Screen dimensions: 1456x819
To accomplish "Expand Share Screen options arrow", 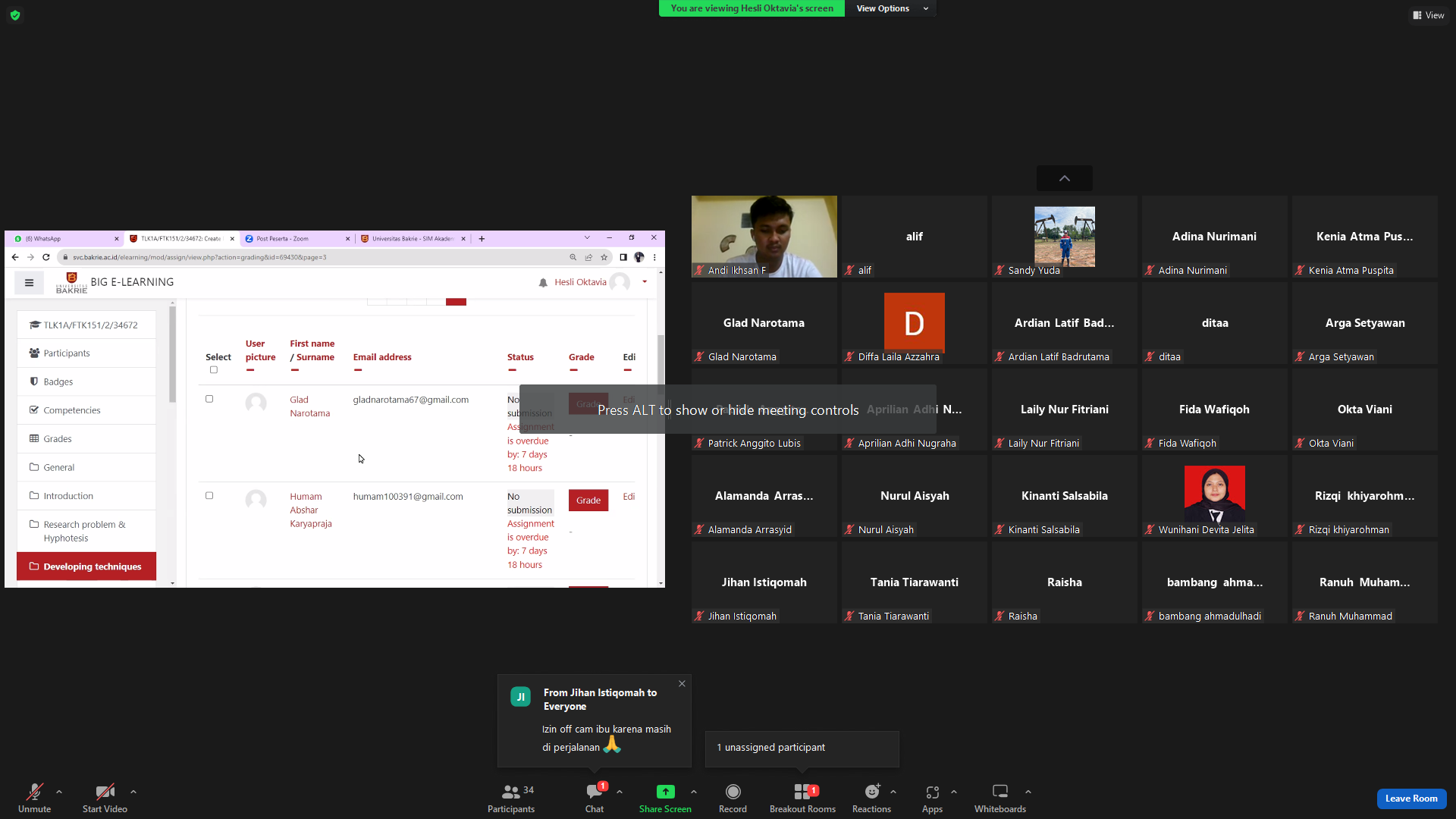I will click(694, 792).
